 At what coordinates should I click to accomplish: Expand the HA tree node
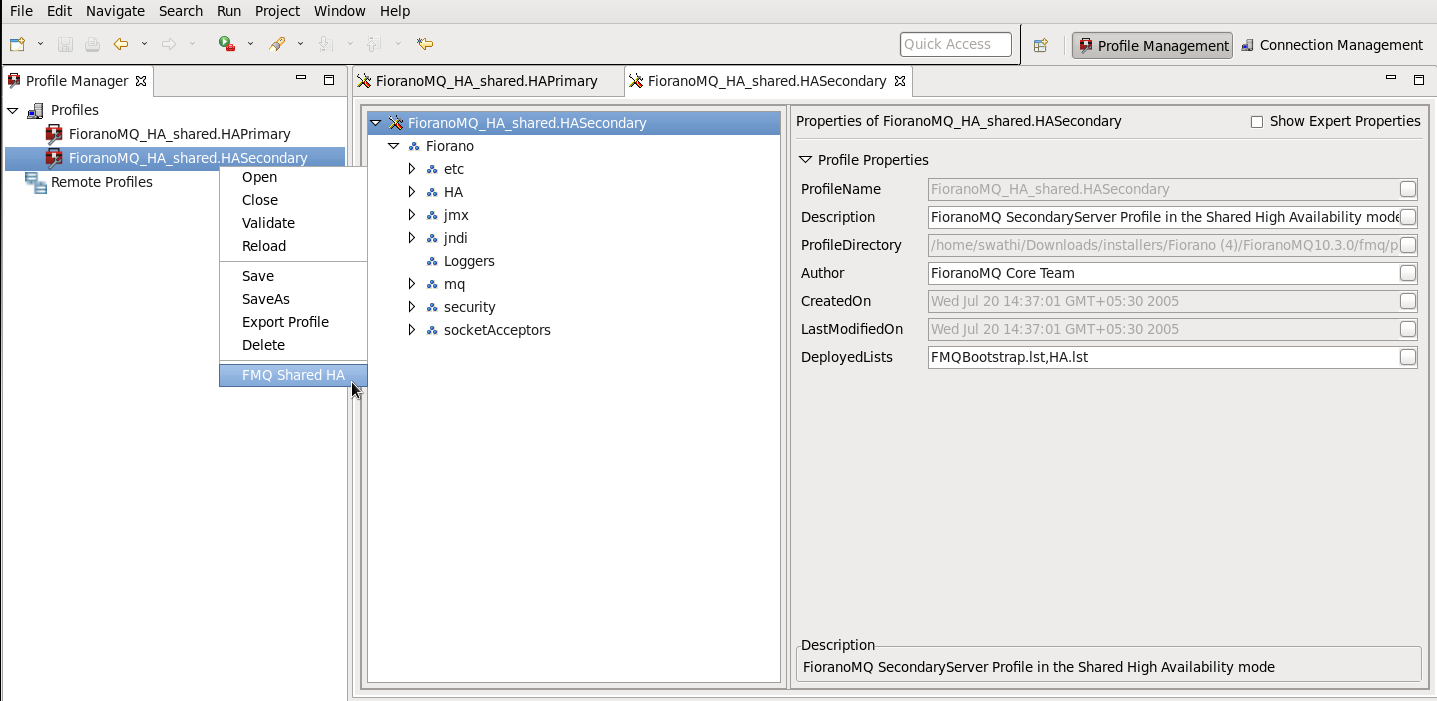pos(411,192)
